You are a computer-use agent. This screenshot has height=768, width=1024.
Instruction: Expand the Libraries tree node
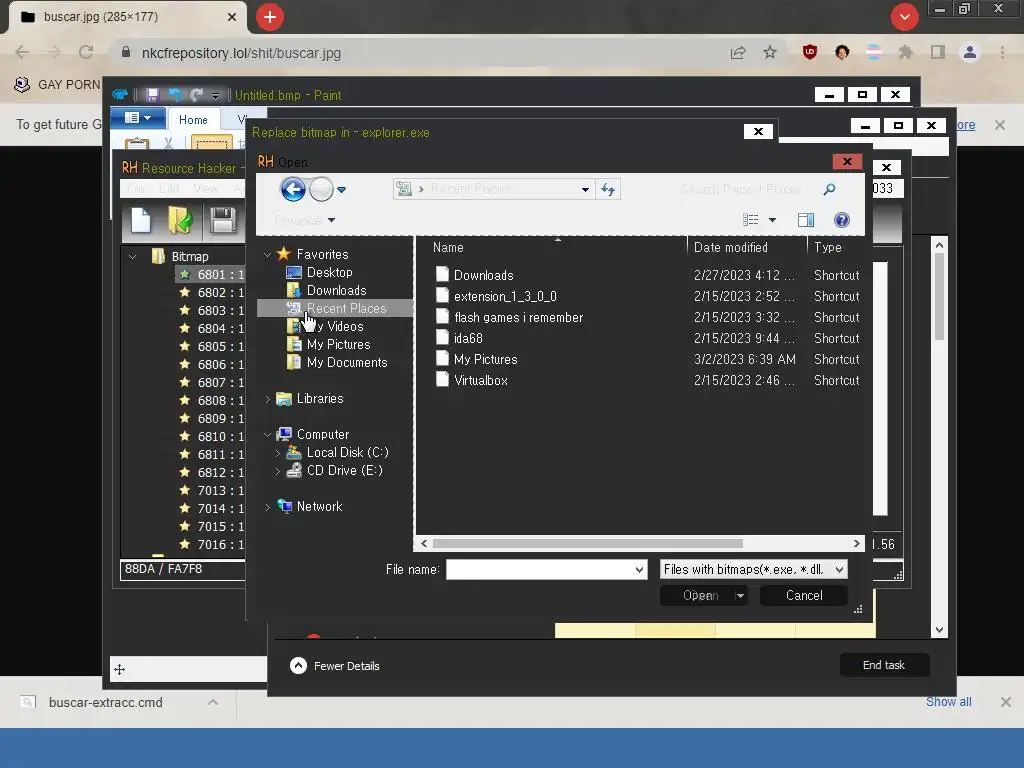[267, 399]
